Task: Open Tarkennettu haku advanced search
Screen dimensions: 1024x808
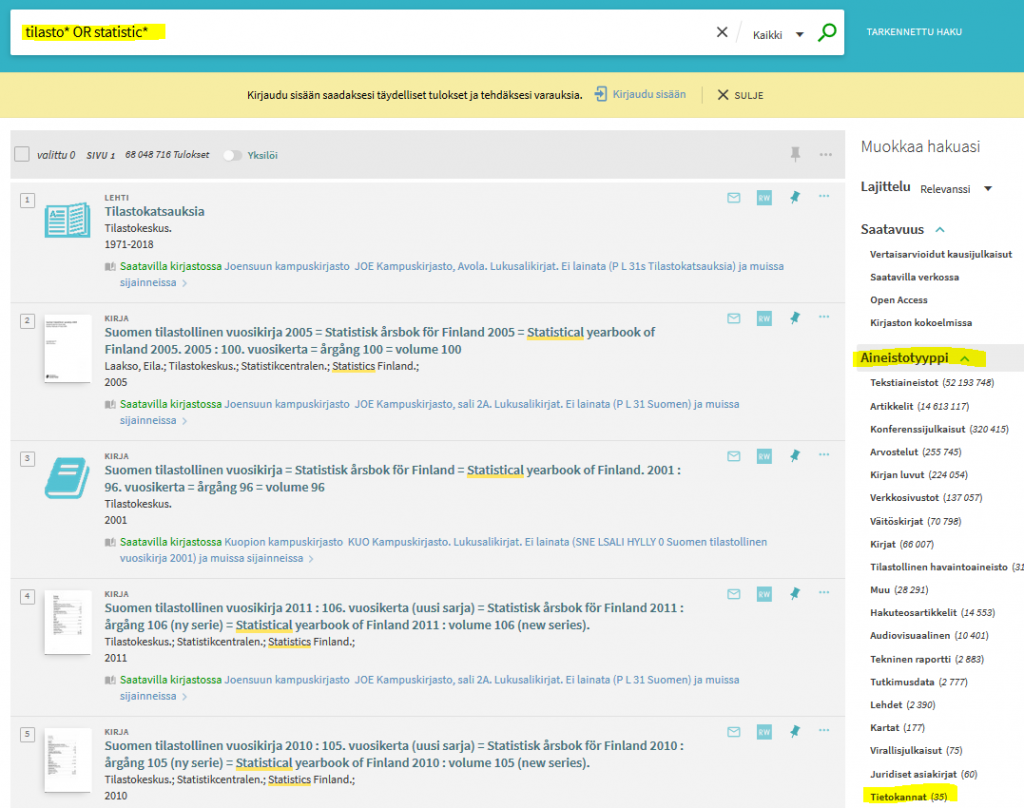Action: point(914,31)
